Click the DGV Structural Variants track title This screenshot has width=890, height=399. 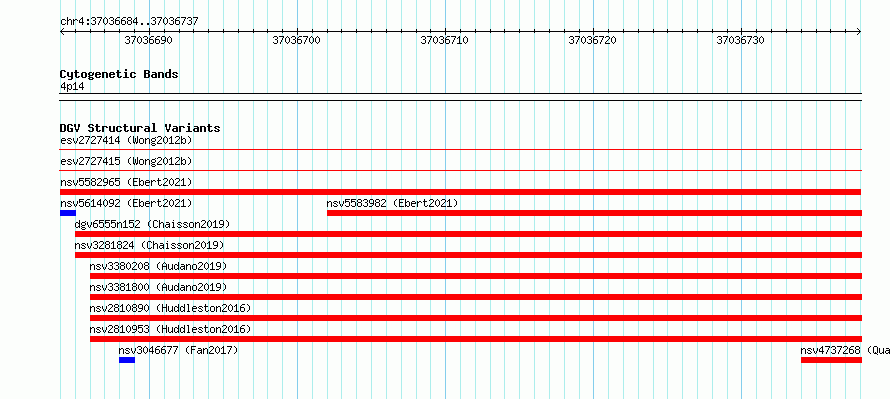(140, 128)
